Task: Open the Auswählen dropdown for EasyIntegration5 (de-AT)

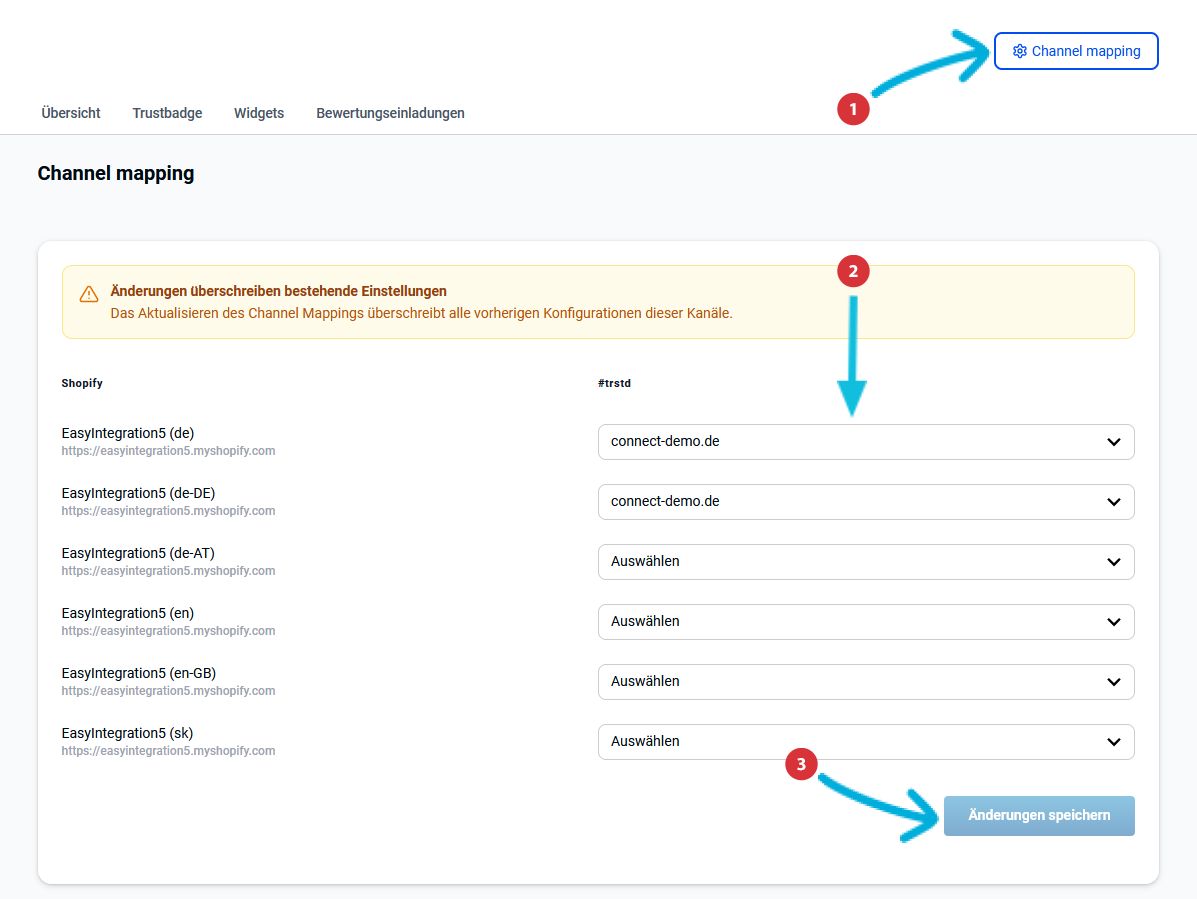Action: point(865,562)
